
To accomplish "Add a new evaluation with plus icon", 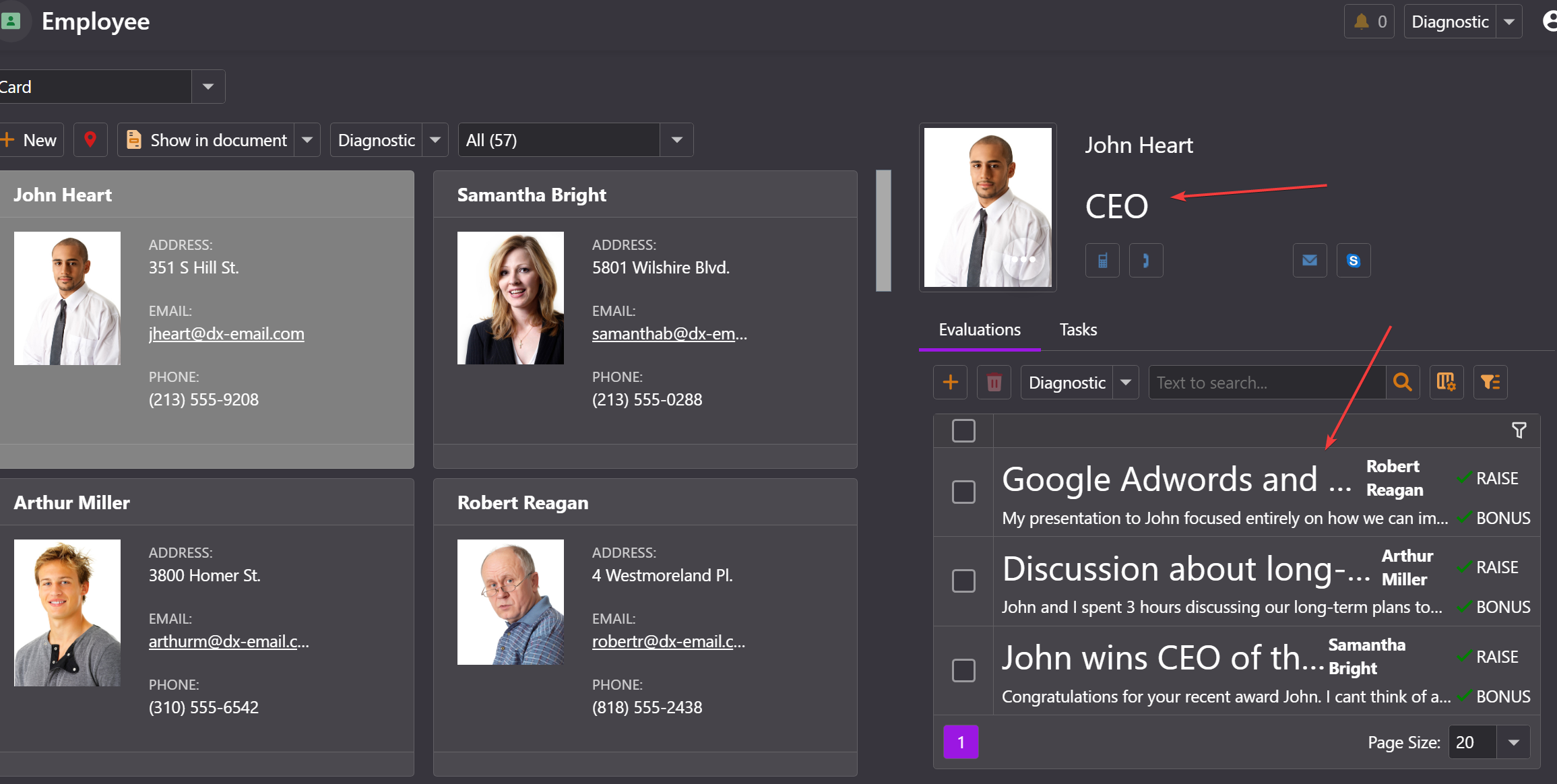I will coord(950,383).
